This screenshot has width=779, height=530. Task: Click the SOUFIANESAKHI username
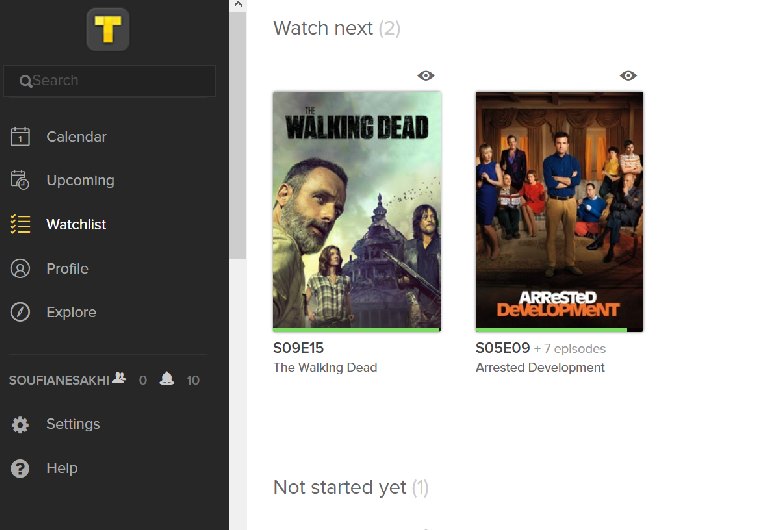[59, 380]
